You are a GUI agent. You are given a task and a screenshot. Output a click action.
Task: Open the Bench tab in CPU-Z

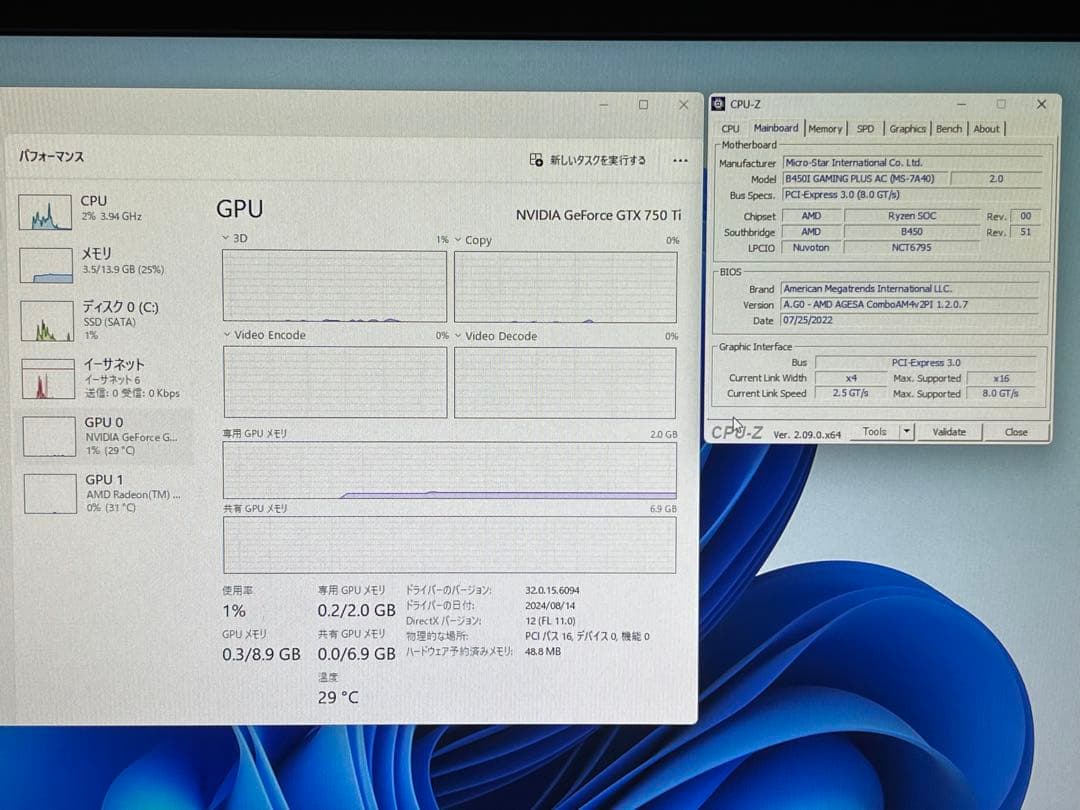tap(949, 128)
